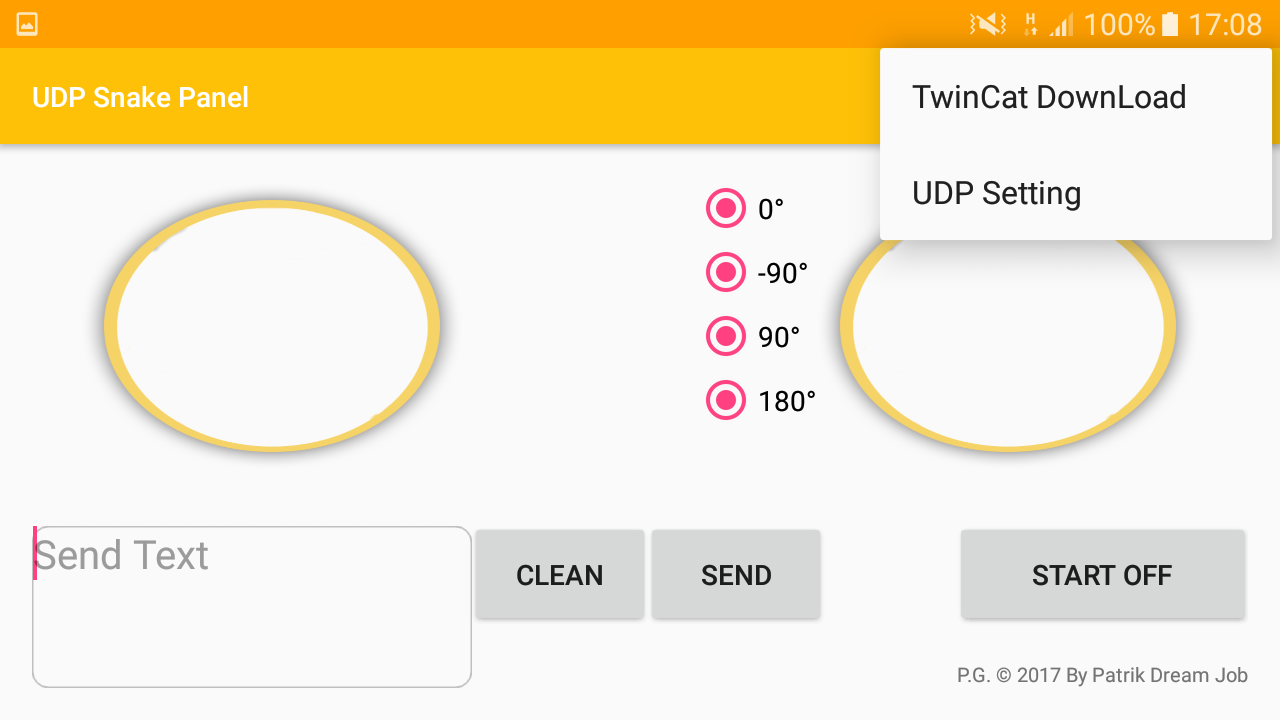Open UDP Setting from the overflow menu
Screen dimensions: 1280x720
pos(997,193)
